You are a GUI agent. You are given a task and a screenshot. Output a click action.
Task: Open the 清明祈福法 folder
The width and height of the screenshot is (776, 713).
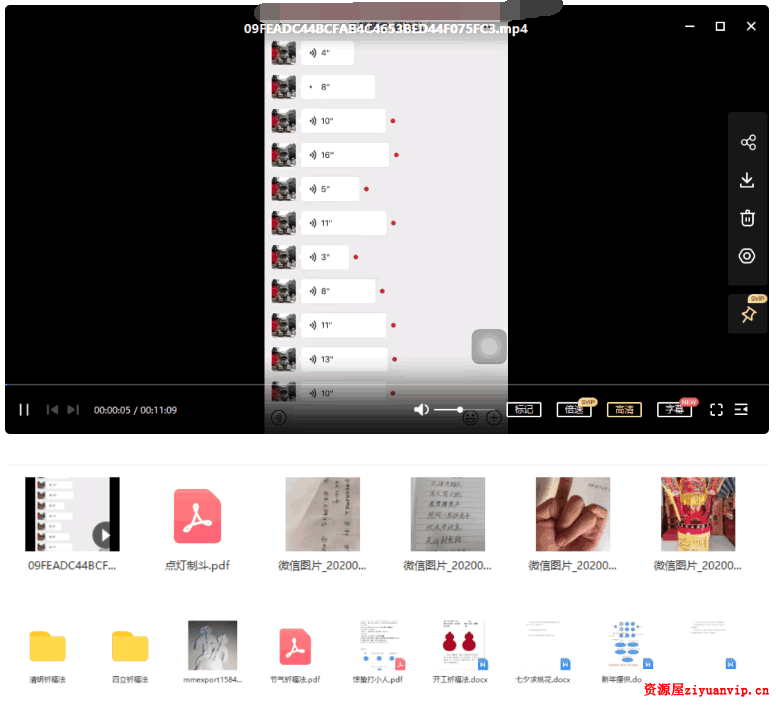47,646
